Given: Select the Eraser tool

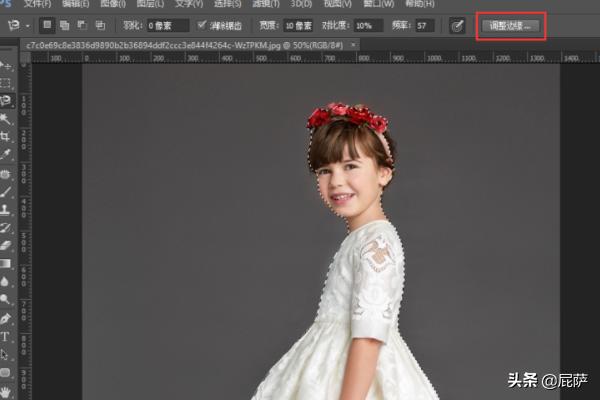Looking at the screenshot, I should tap(7, 245).
